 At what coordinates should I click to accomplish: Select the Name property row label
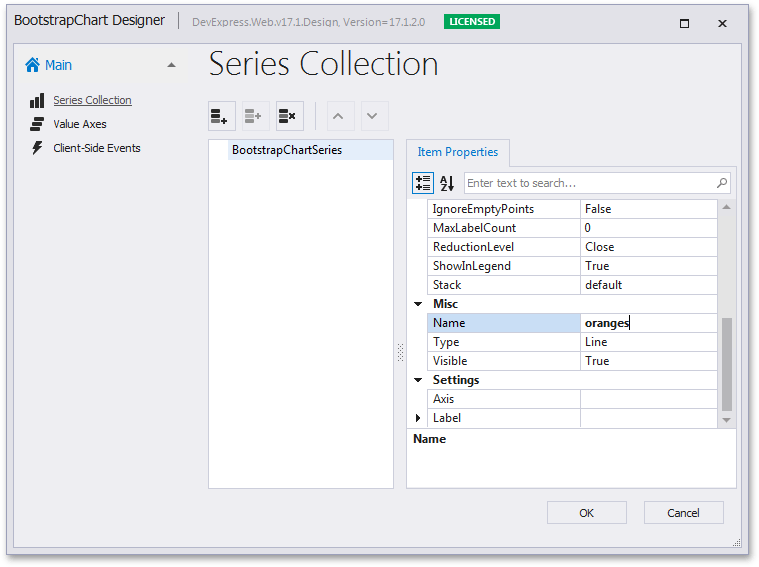pos(503,323)
